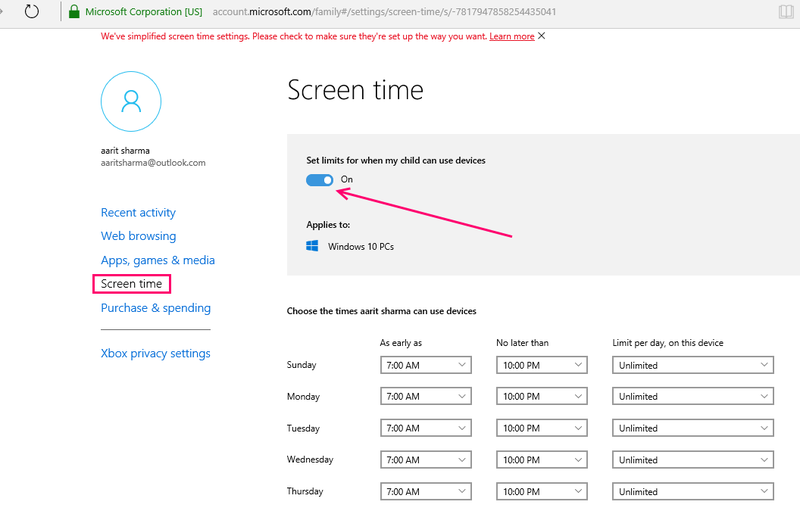Image resolution: width=800 pixels, height=511 pixels.
Task: Click the Wednesday row label
Action: (x=310, y=459)
